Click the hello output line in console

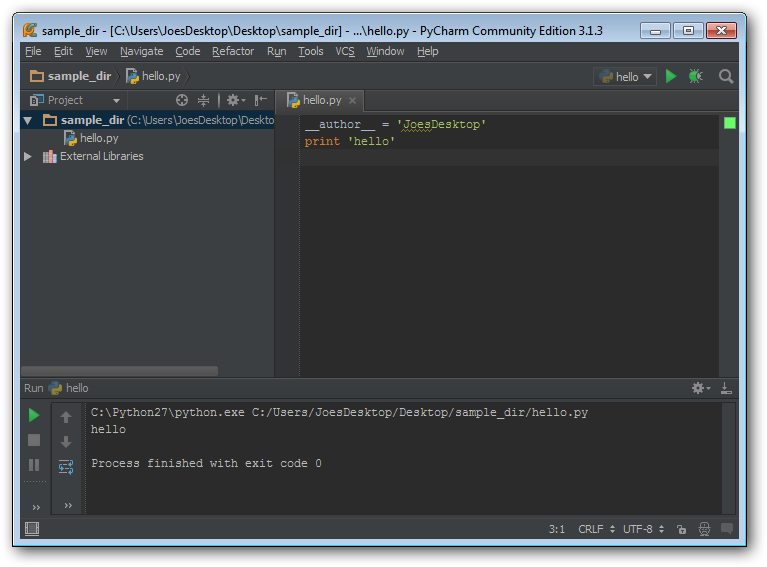point(109,430)
